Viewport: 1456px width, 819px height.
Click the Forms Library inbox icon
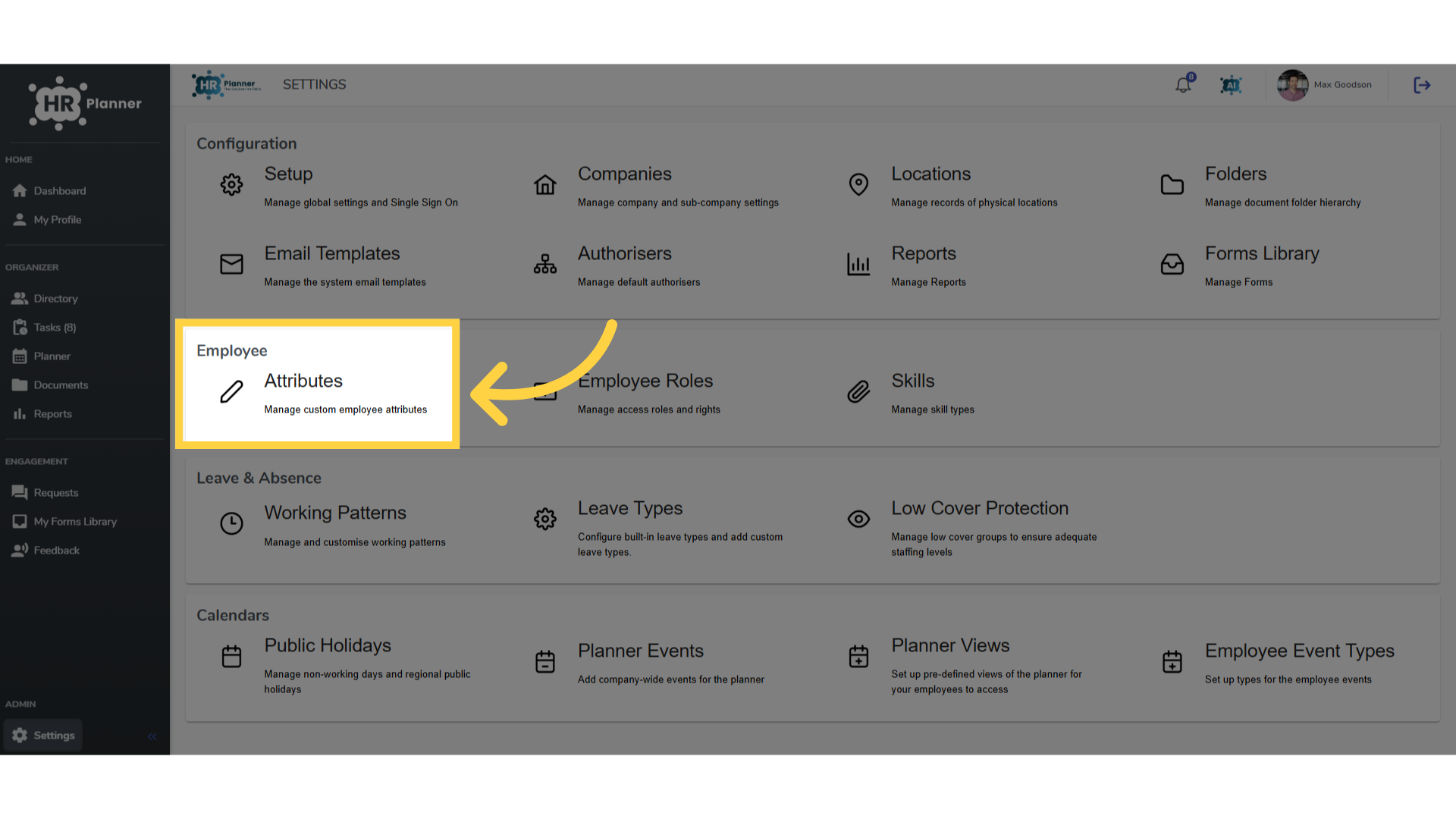coord(1172,264)
